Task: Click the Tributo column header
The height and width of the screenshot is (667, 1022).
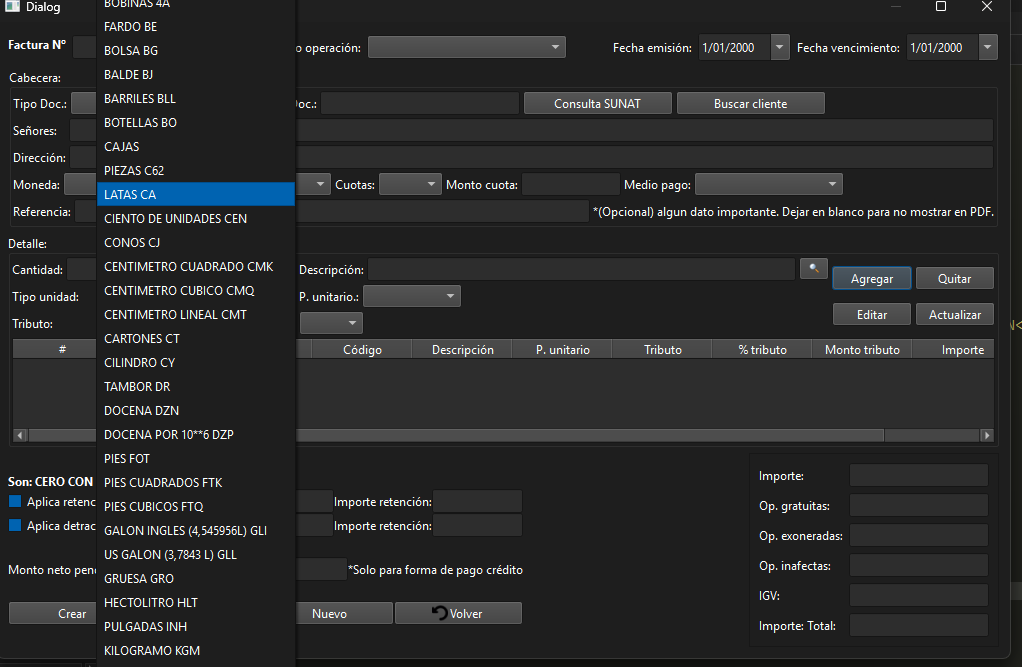Action: coord(662,350)
